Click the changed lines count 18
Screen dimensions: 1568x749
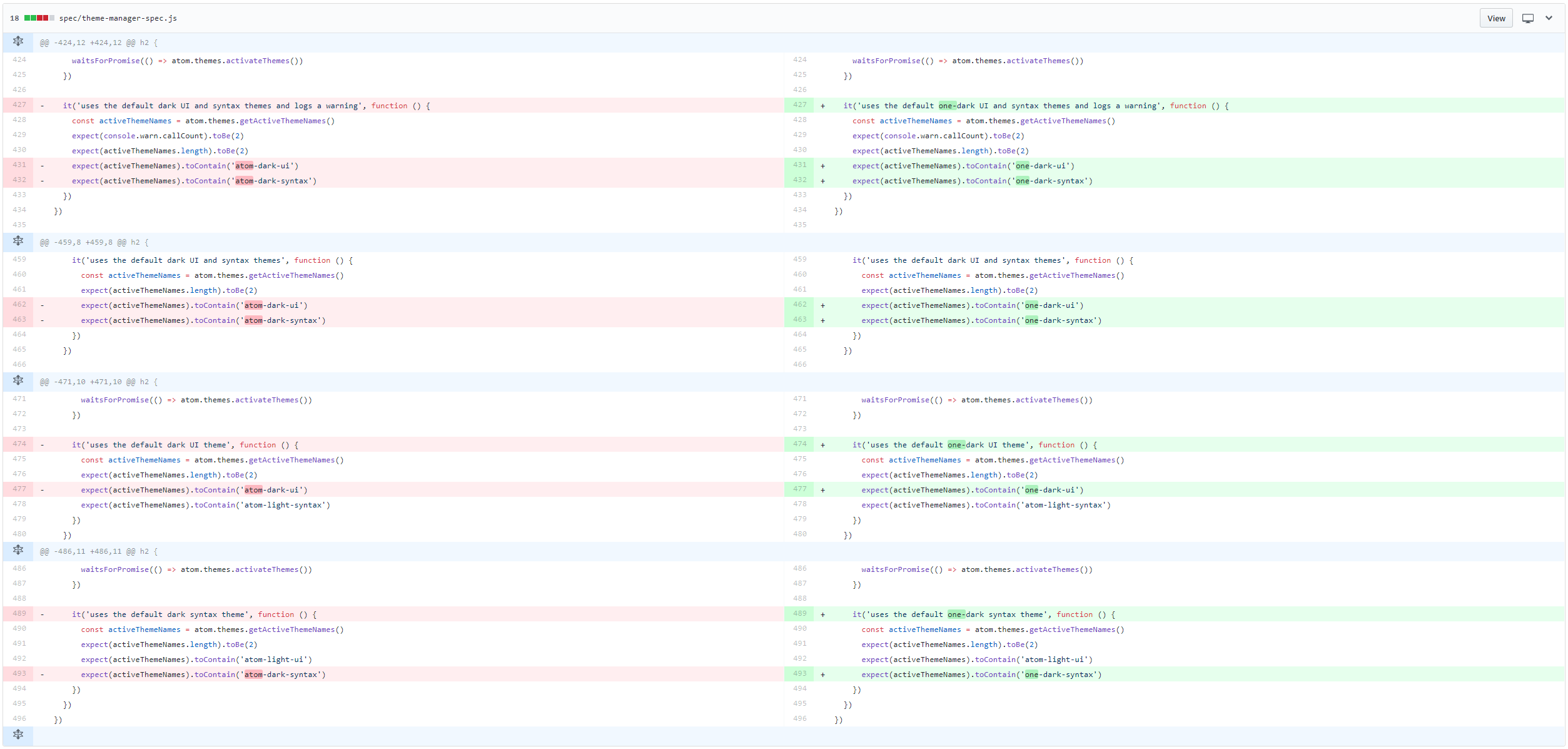(14, 18)
